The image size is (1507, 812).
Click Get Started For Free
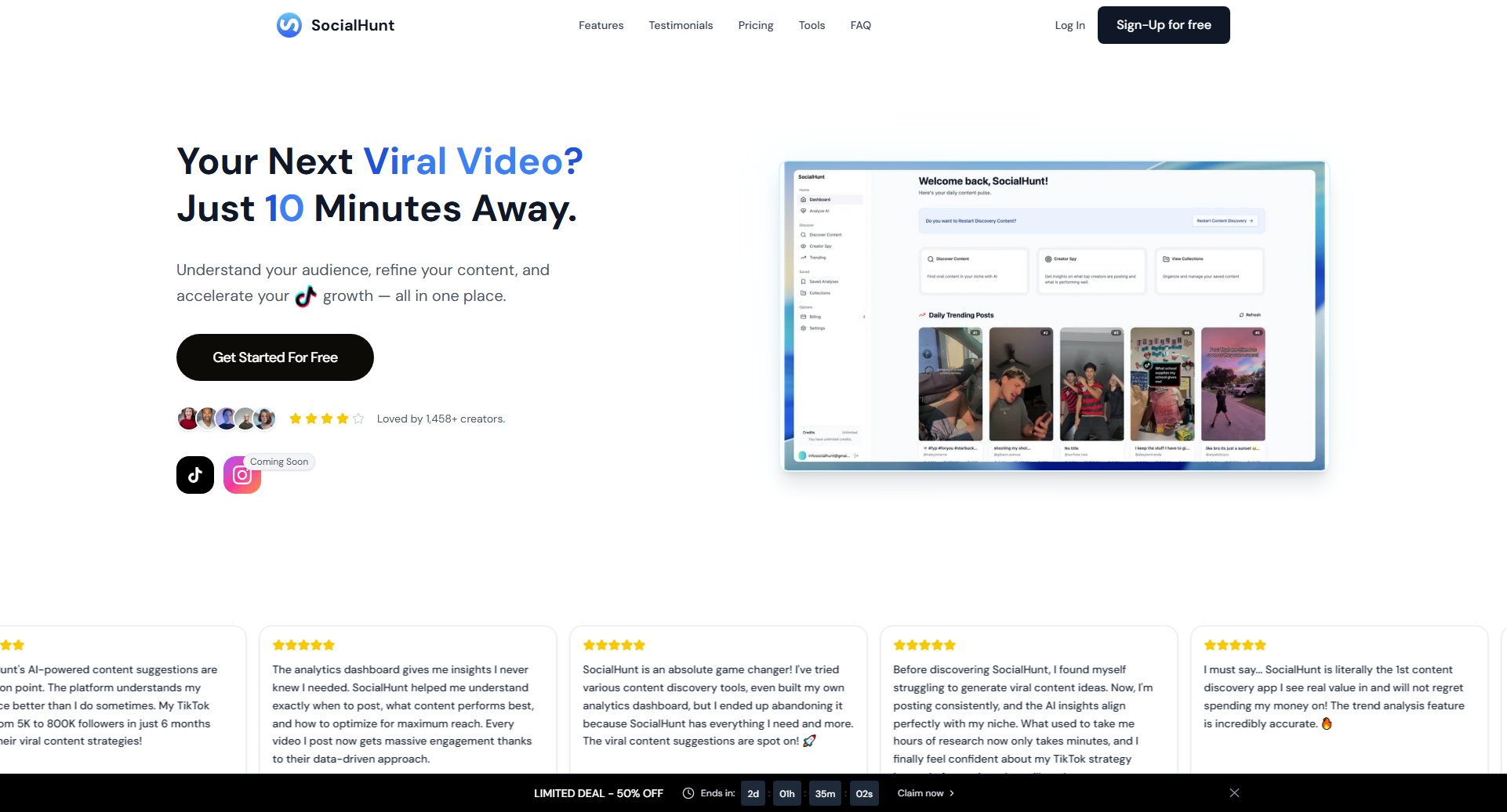point(274,357)
